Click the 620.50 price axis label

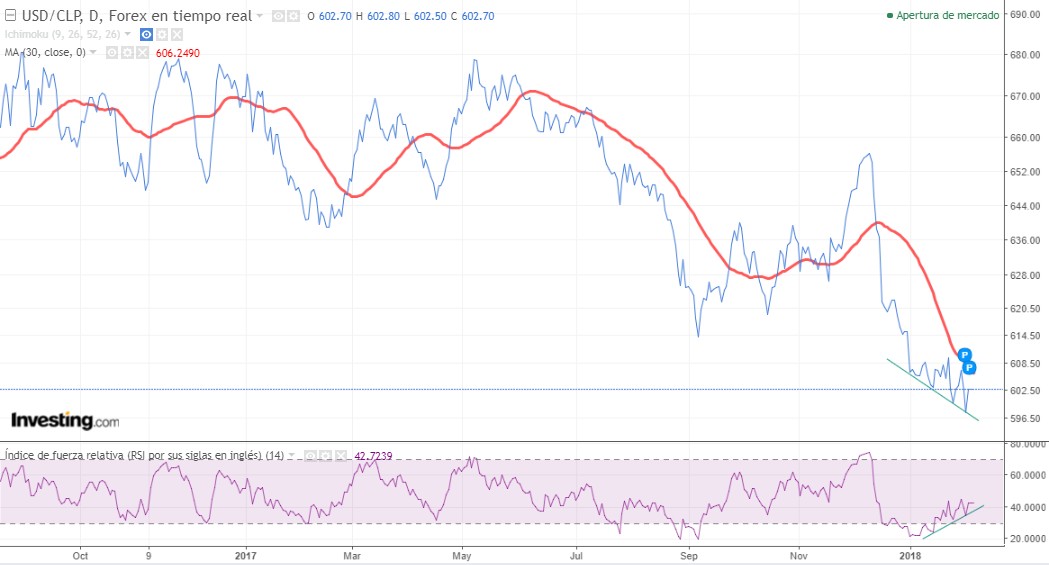point(1024,308)
